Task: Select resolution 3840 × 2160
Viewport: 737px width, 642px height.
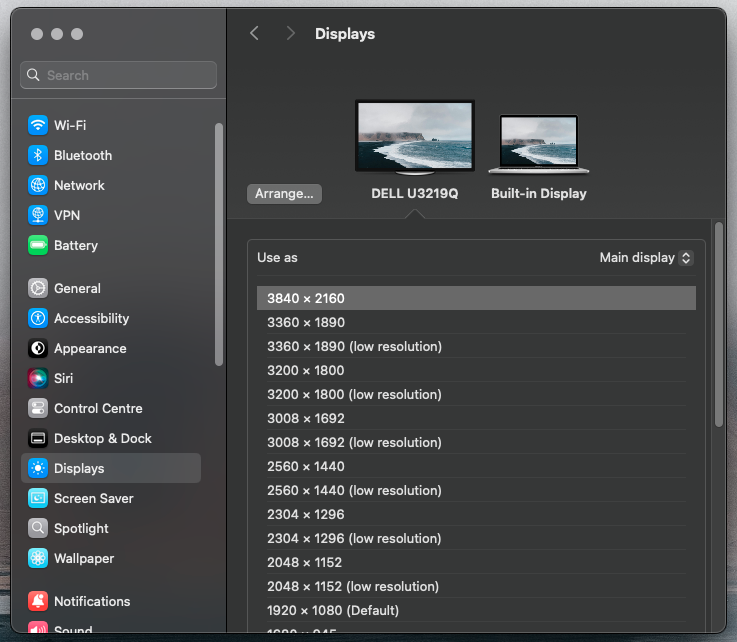Action: (x=476, y=298)
